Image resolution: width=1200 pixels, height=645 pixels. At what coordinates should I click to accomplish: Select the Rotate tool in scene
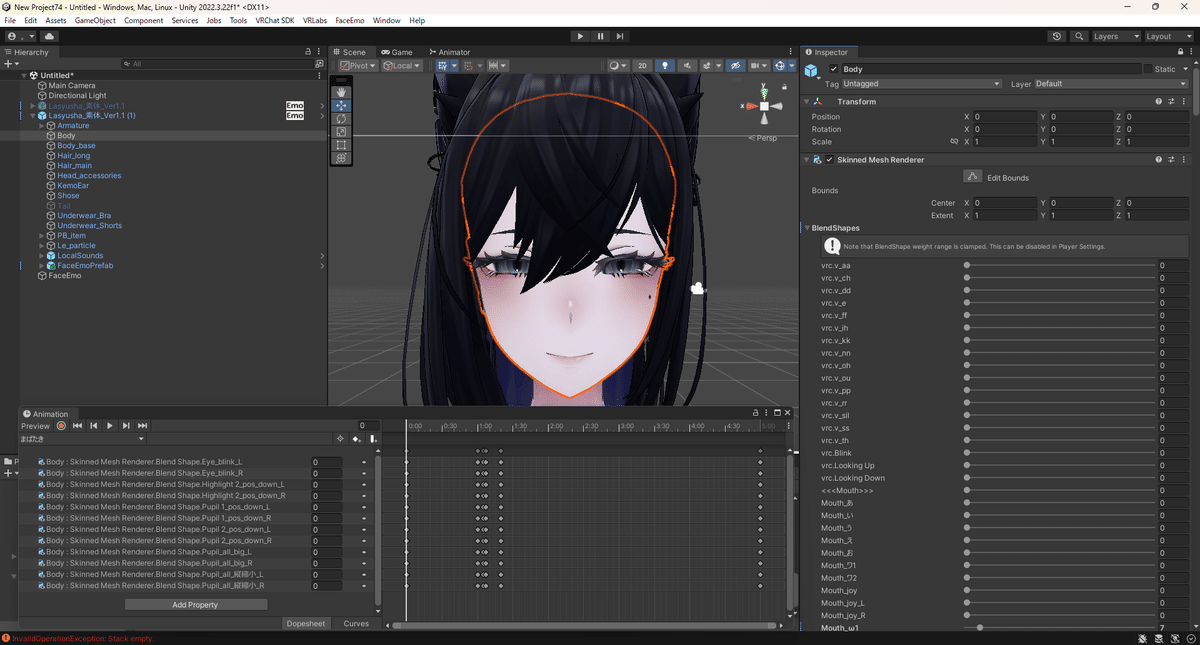[x=341, y=119]
